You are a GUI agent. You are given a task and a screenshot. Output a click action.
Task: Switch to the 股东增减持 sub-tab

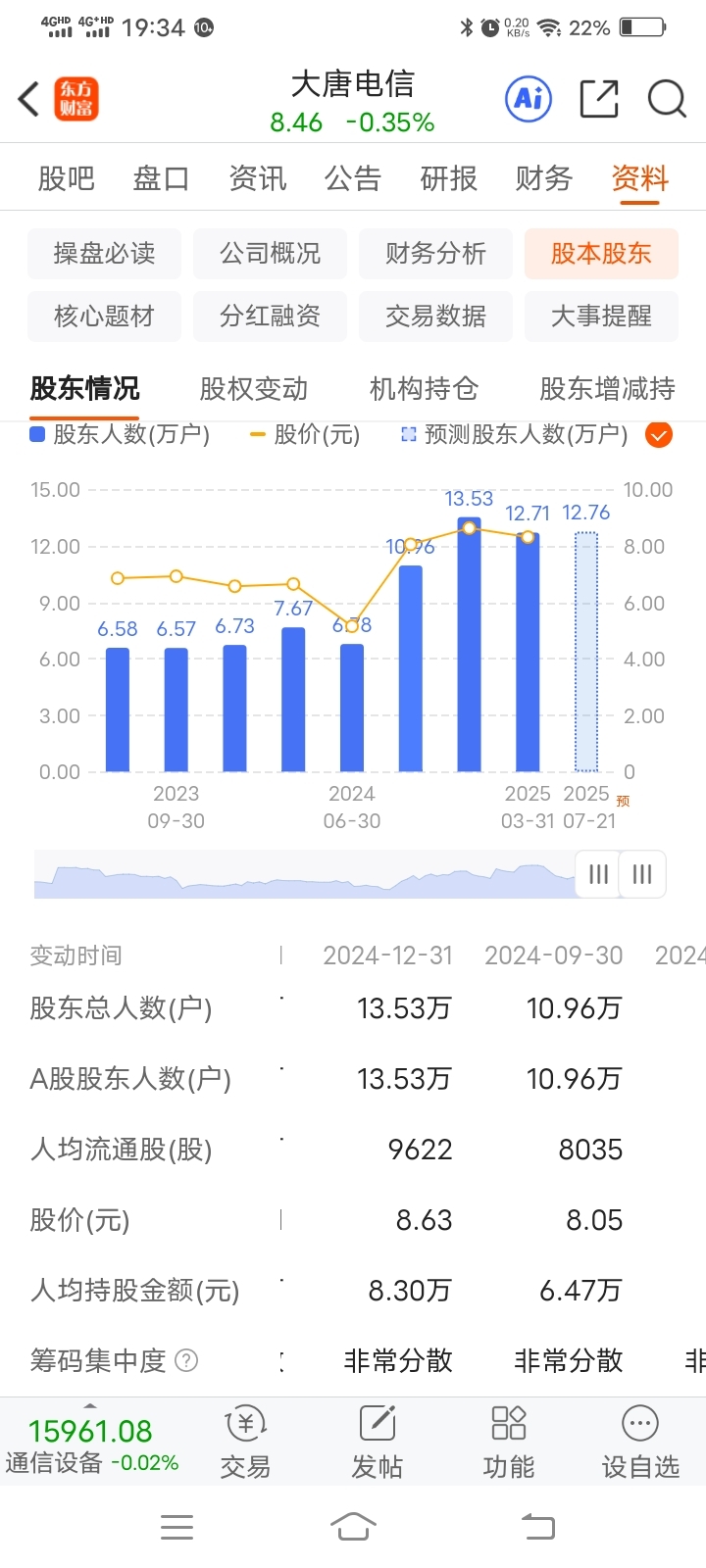click(607, 389)
